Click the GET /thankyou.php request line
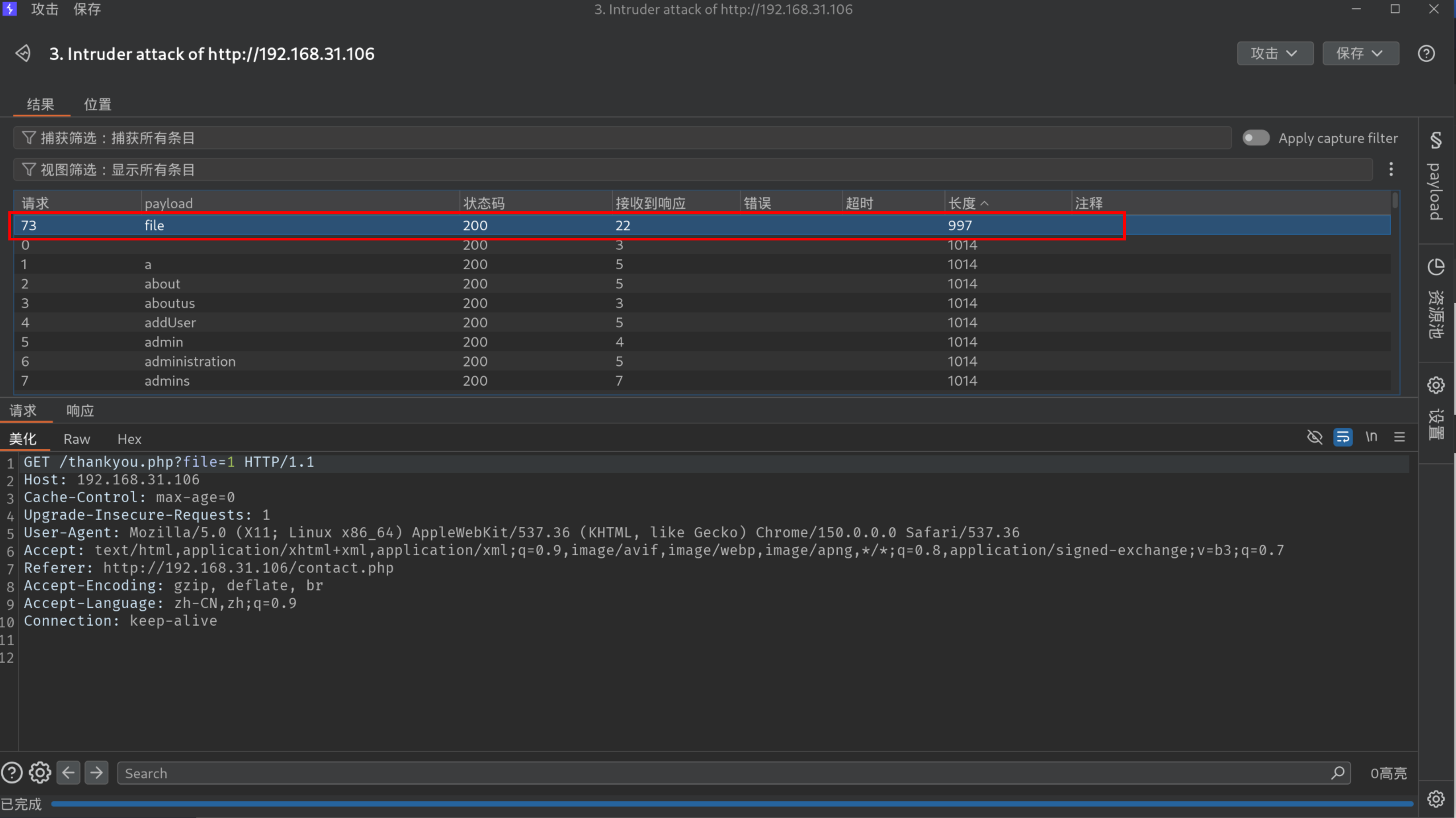1456x818 pixels. 168,462
